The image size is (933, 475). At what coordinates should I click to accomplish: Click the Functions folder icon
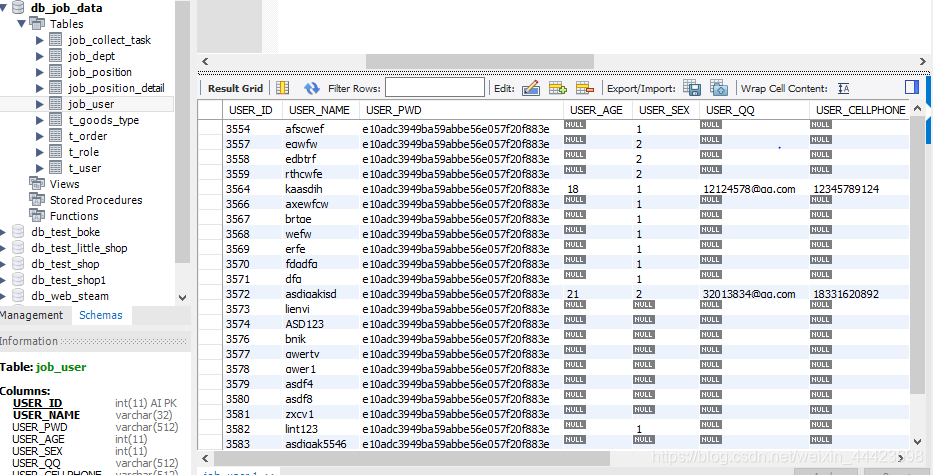coord(36,216)
